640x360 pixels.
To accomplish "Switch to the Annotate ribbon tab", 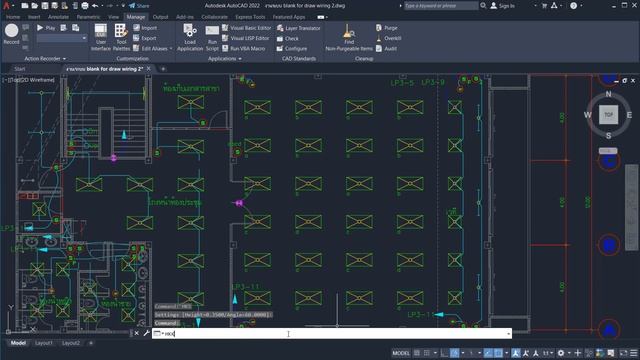I will click(x=58, y=17).
